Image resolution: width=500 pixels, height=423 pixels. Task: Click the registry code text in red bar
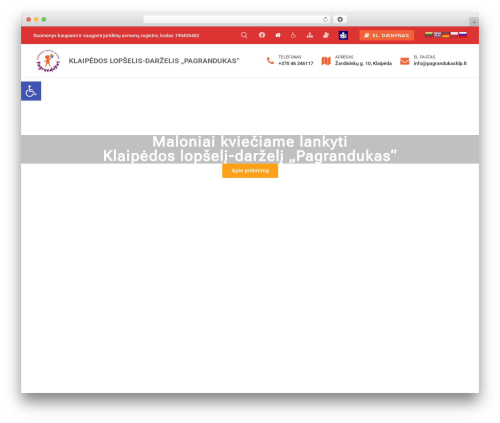tap(116, 35)
